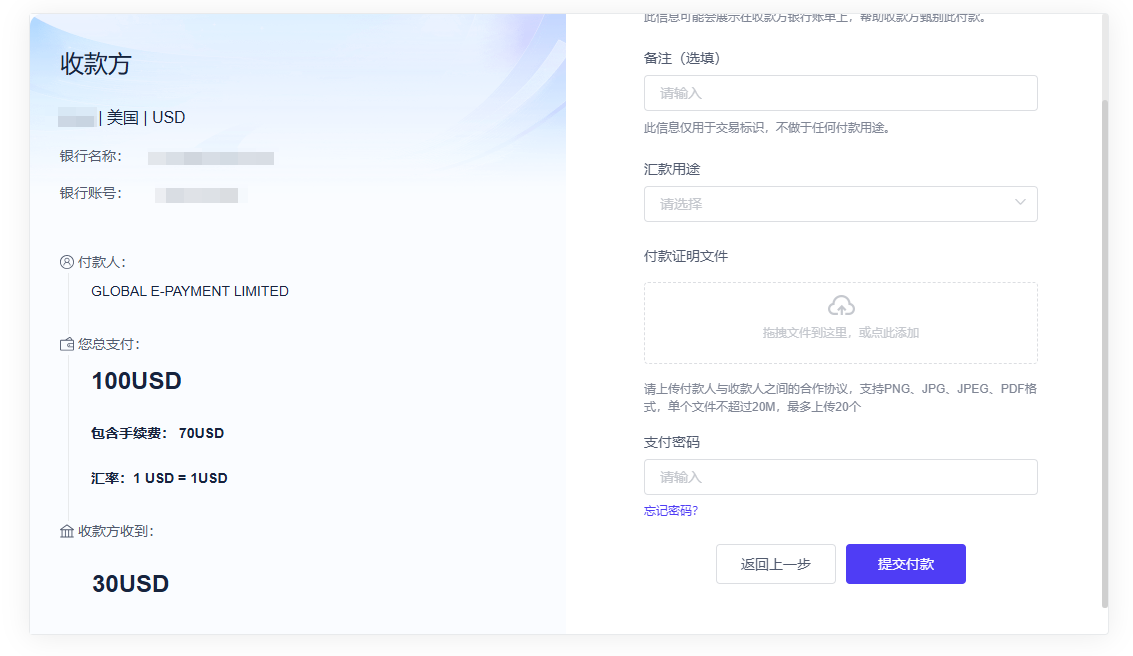
Task: Click the payer person icon
Action: [67, 262]
